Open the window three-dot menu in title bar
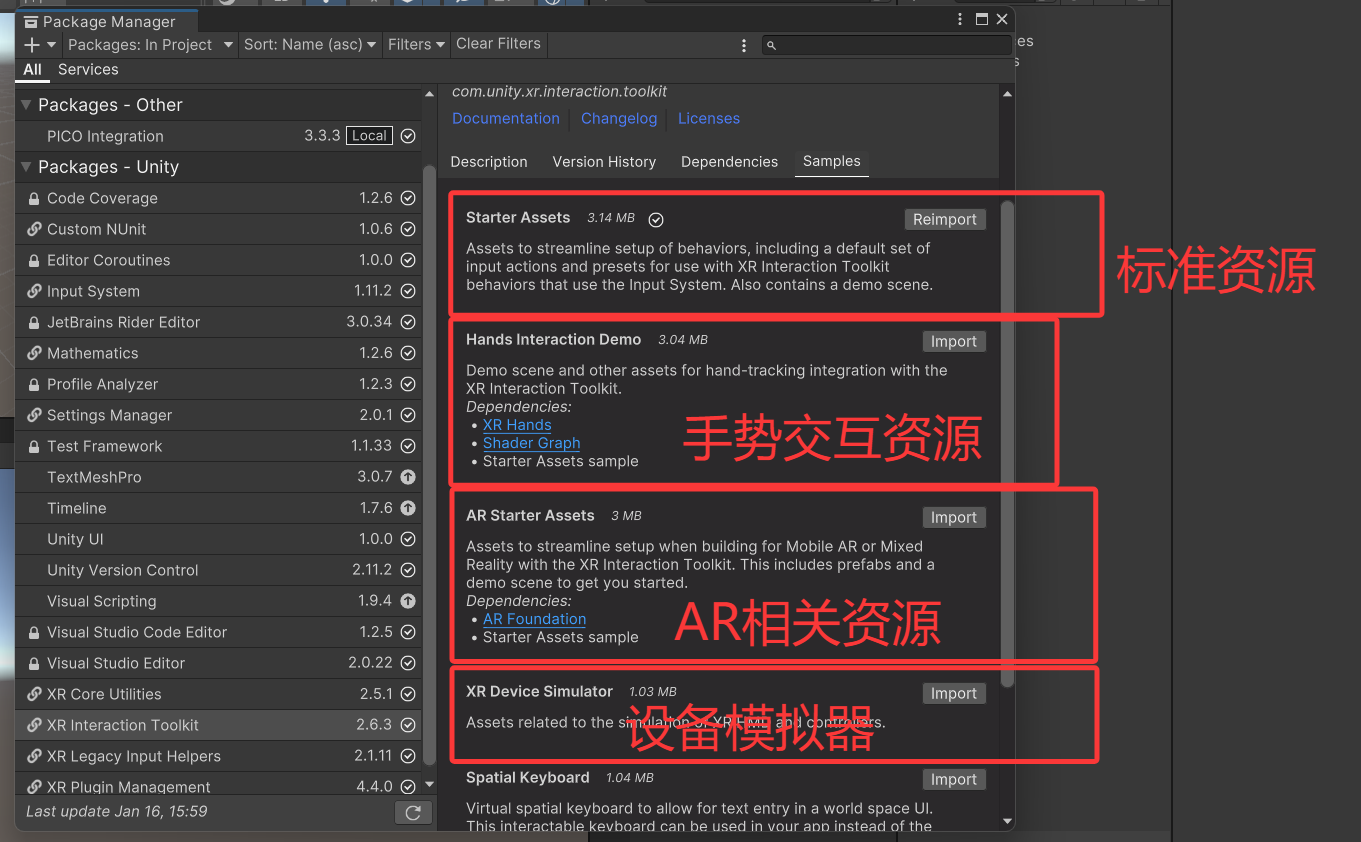The width and height of the screenshot is (1361, 842). point(961,19)
